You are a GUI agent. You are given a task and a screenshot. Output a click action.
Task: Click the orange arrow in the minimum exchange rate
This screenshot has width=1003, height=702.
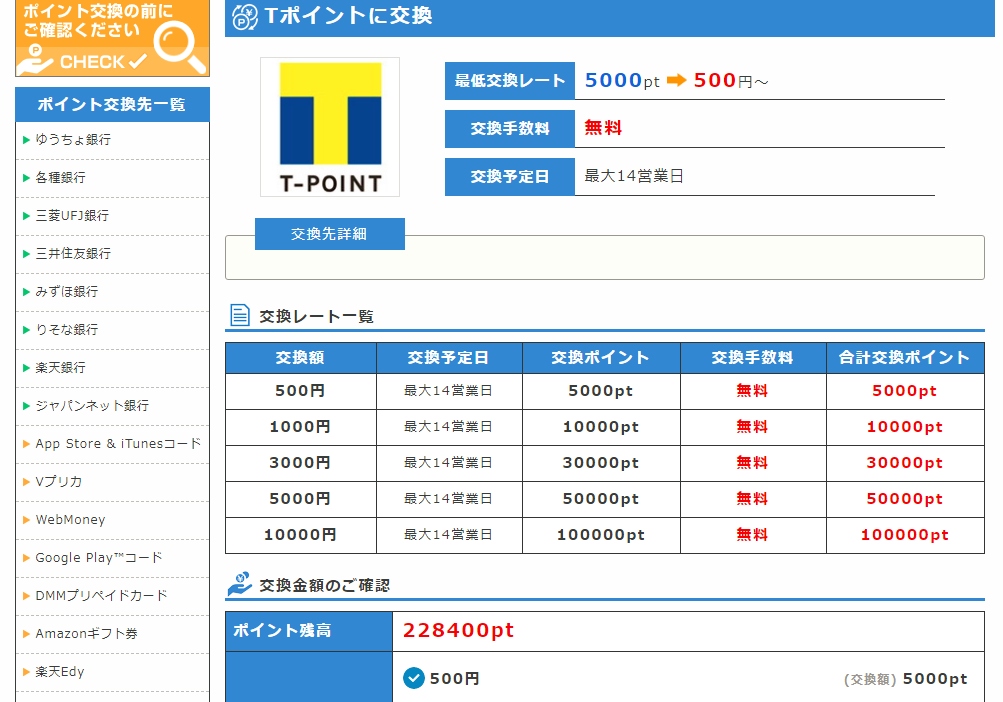click(677, 81)
